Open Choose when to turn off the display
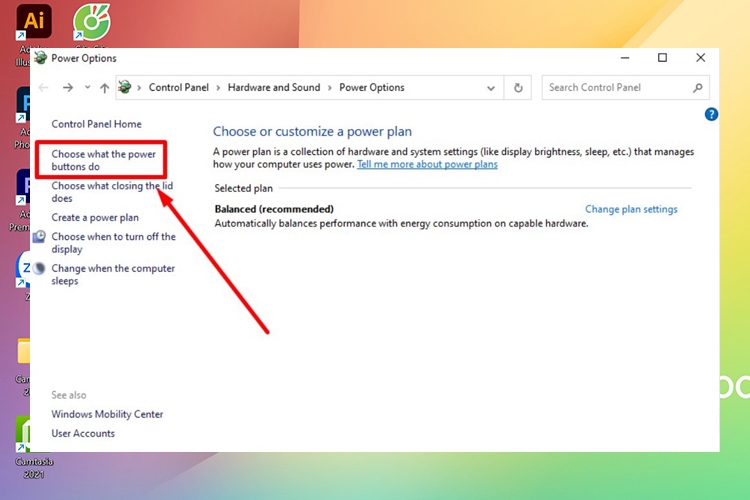The image size is (750, 500). (113, 243)
